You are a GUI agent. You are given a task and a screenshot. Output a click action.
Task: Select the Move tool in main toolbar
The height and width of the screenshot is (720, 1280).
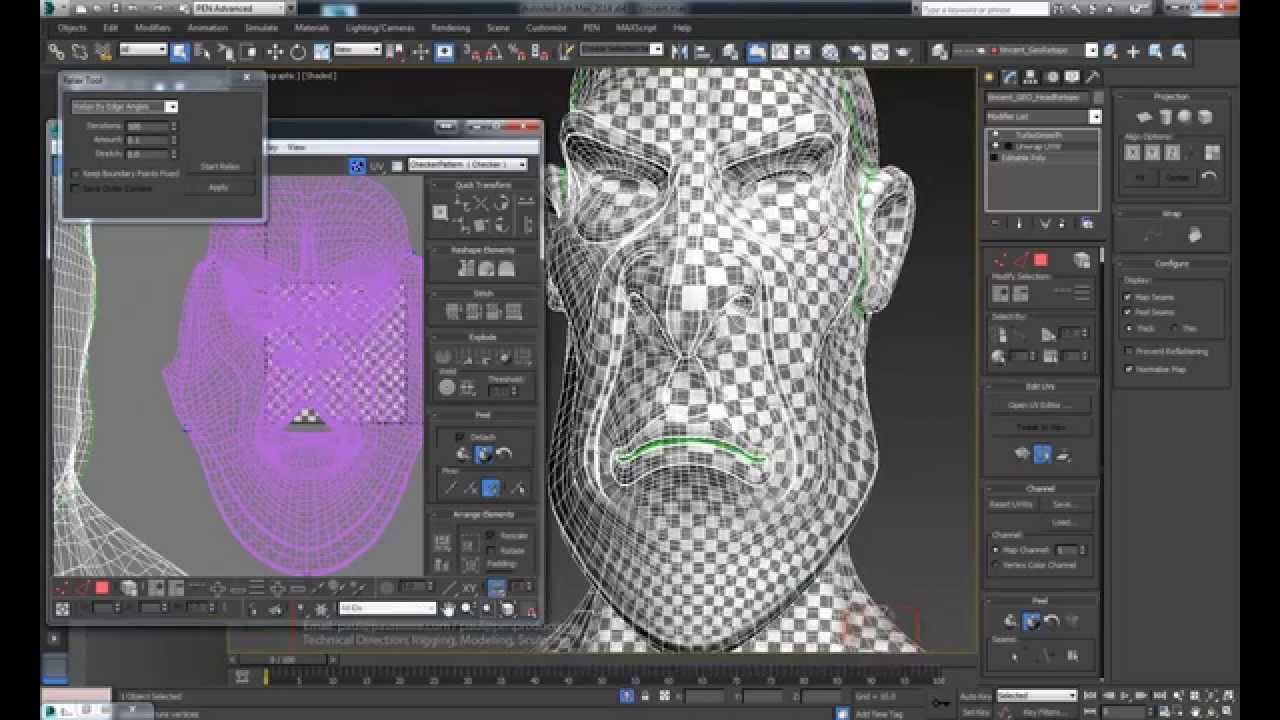(273, 52)
